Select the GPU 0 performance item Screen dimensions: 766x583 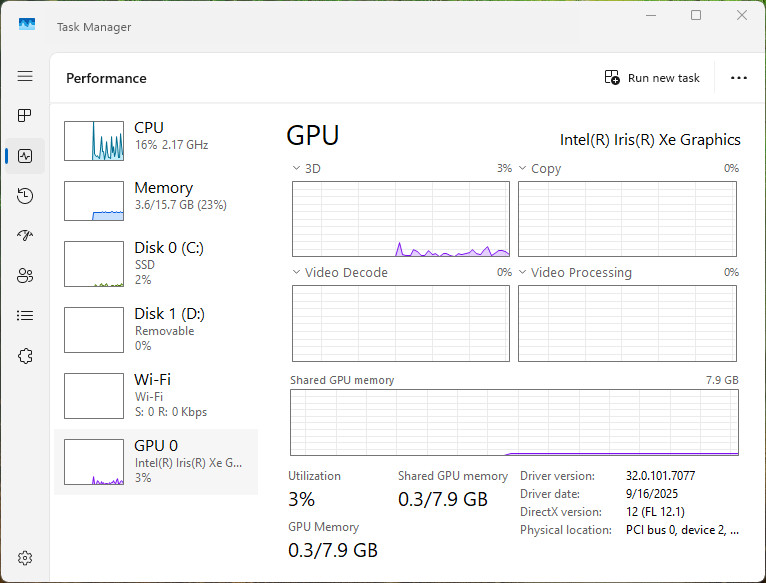156,462
